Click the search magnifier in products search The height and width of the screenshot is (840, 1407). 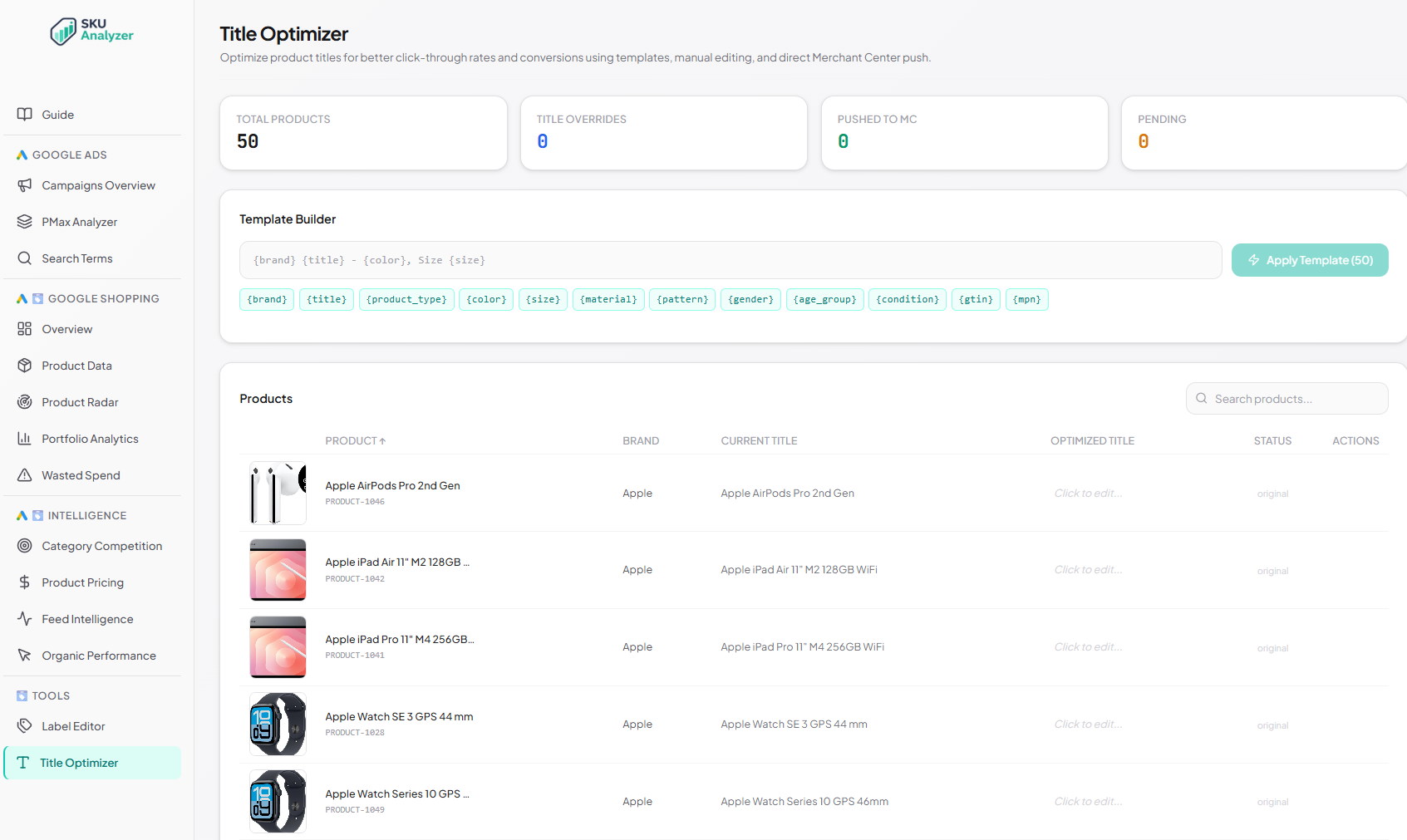(1202, 399)
